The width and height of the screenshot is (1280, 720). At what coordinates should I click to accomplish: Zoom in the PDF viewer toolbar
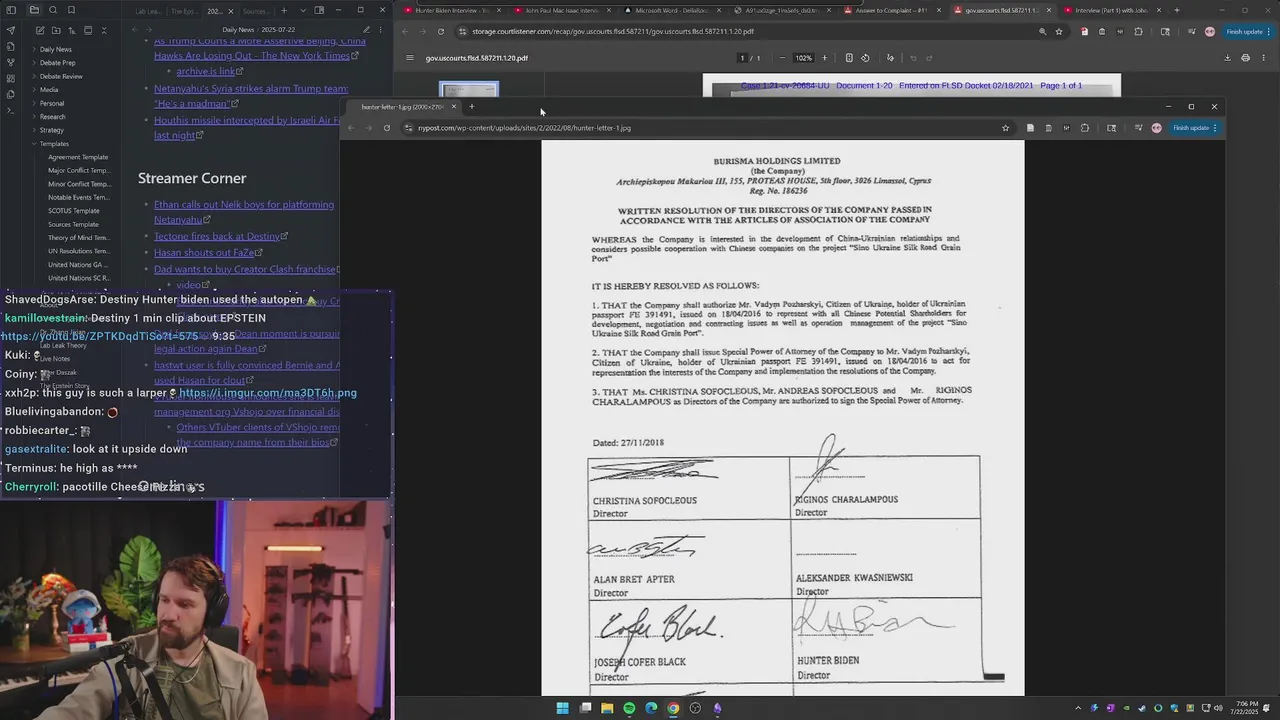click(x=824, y=58)
